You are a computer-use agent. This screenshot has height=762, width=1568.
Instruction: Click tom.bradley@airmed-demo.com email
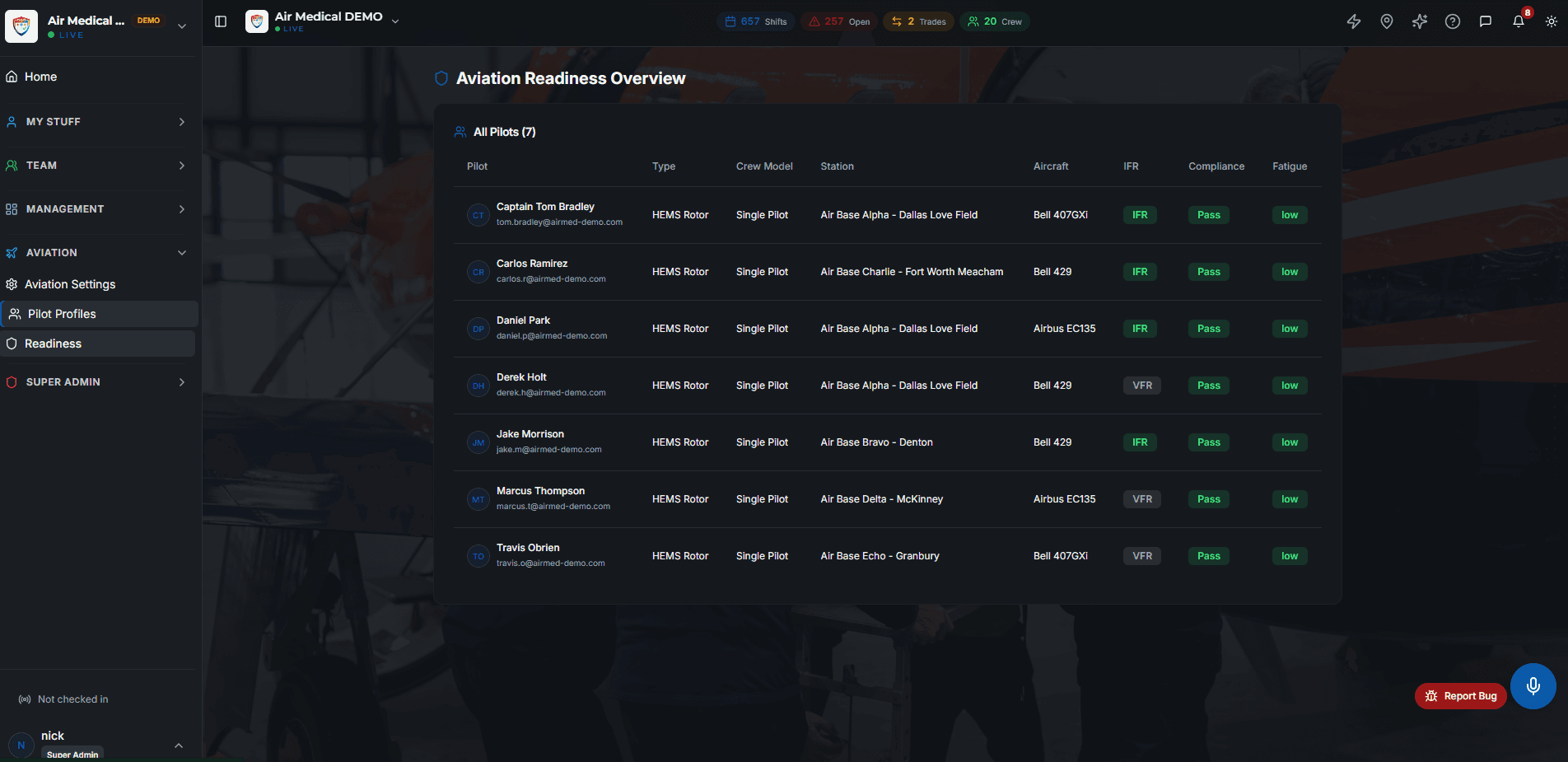pos(559,222)
